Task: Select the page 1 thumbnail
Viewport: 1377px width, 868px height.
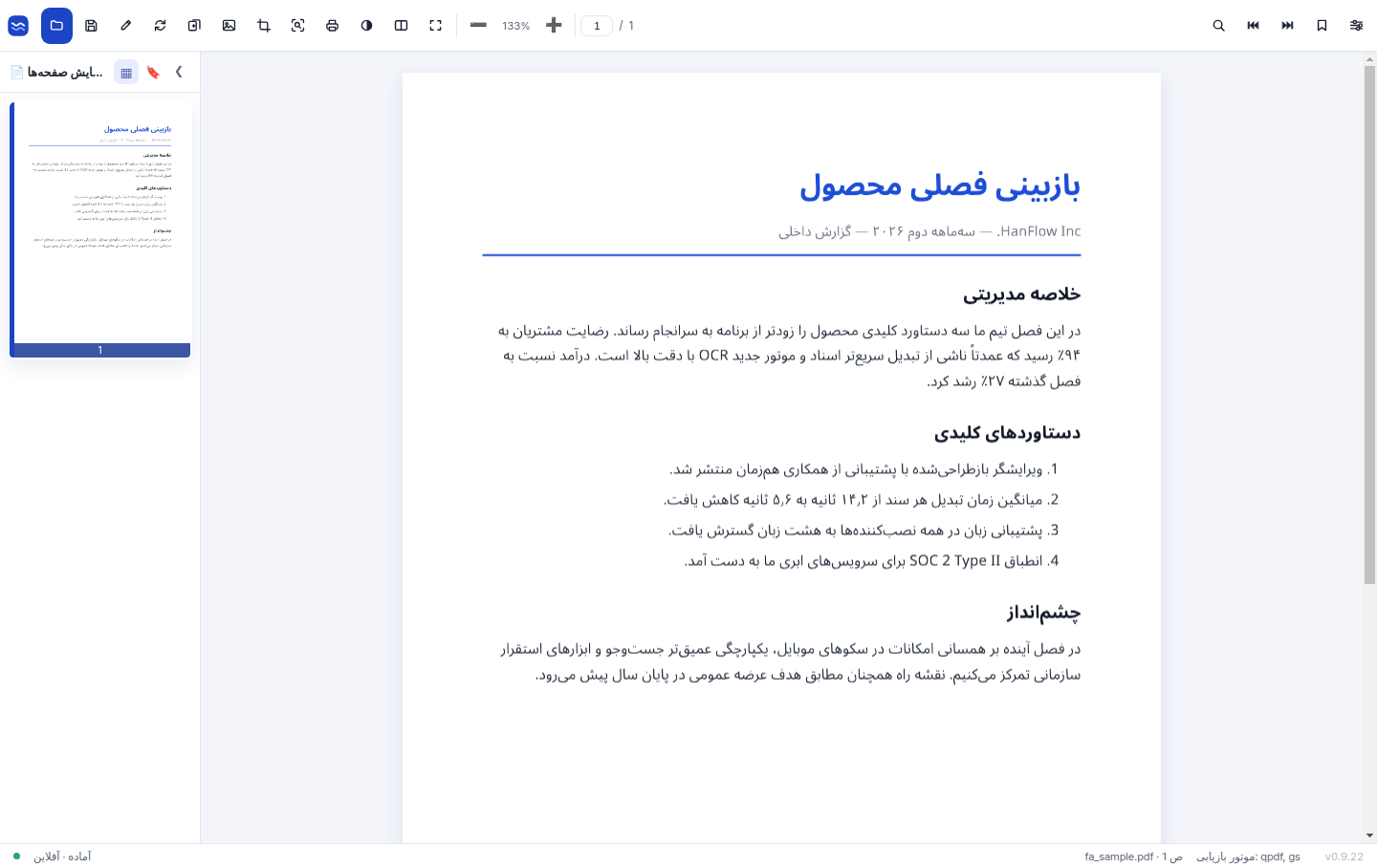Action: coord(99,229)
